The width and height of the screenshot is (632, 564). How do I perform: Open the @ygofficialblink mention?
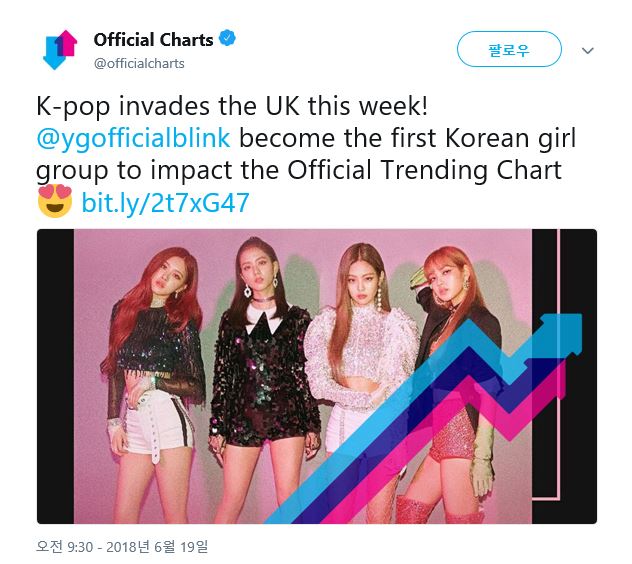point(134,137)
